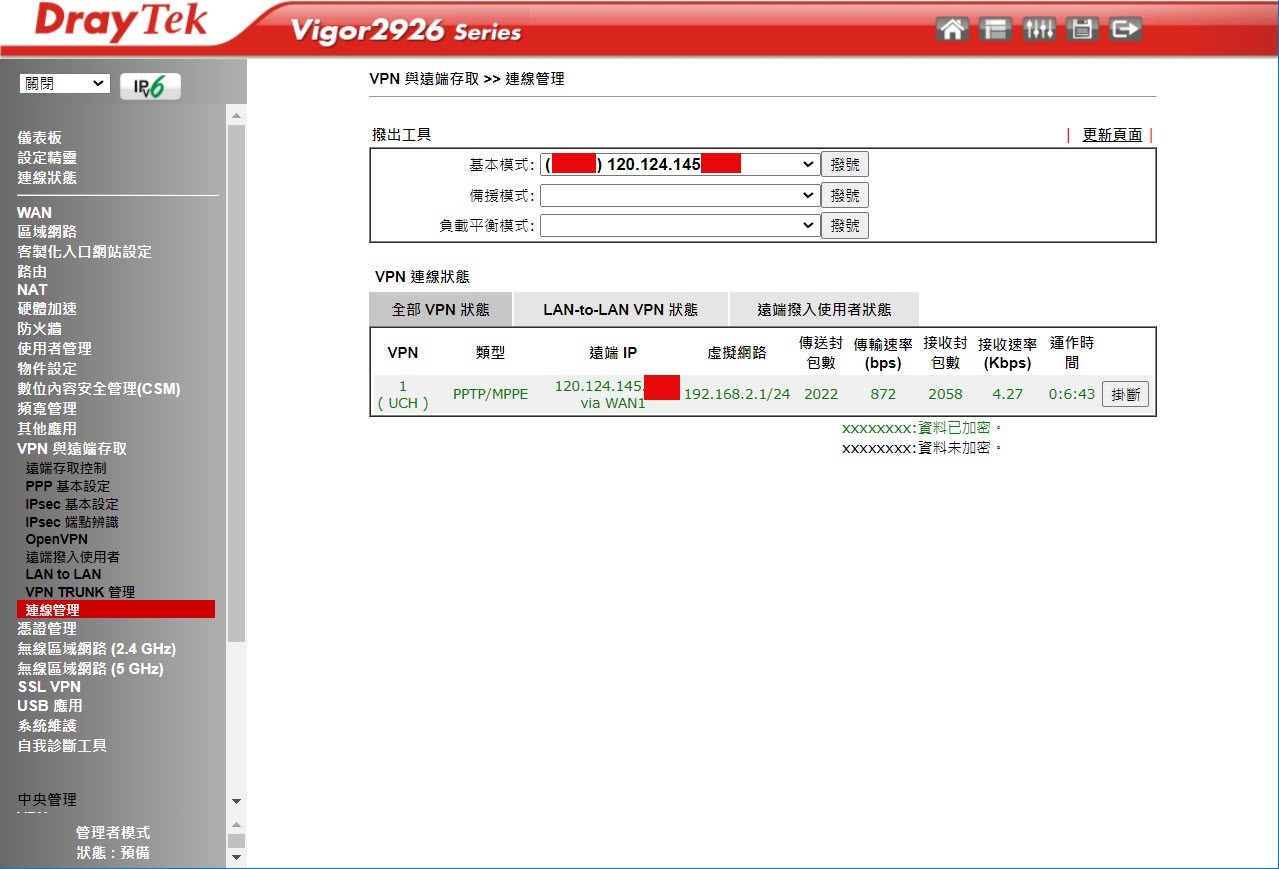The image size is (1279, 869).
Task: Open PPP 基本設定 submenu item
Action: [x=68, y=486]
